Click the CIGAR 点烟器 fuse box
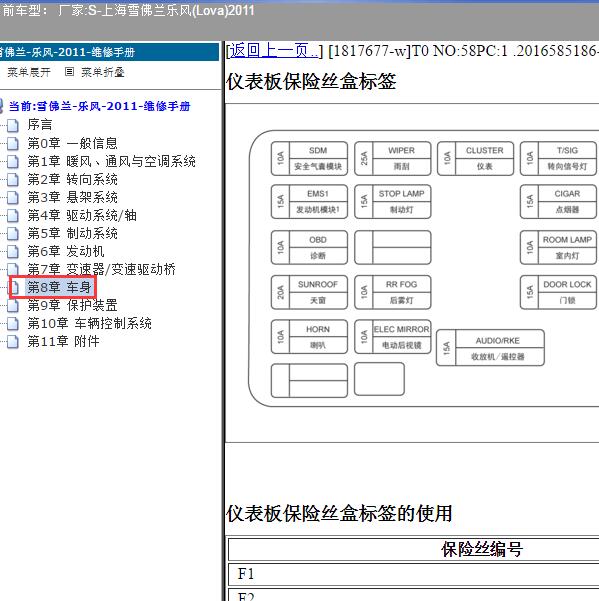Viewport: 599px width, 601px height. (x=558, y=202)
